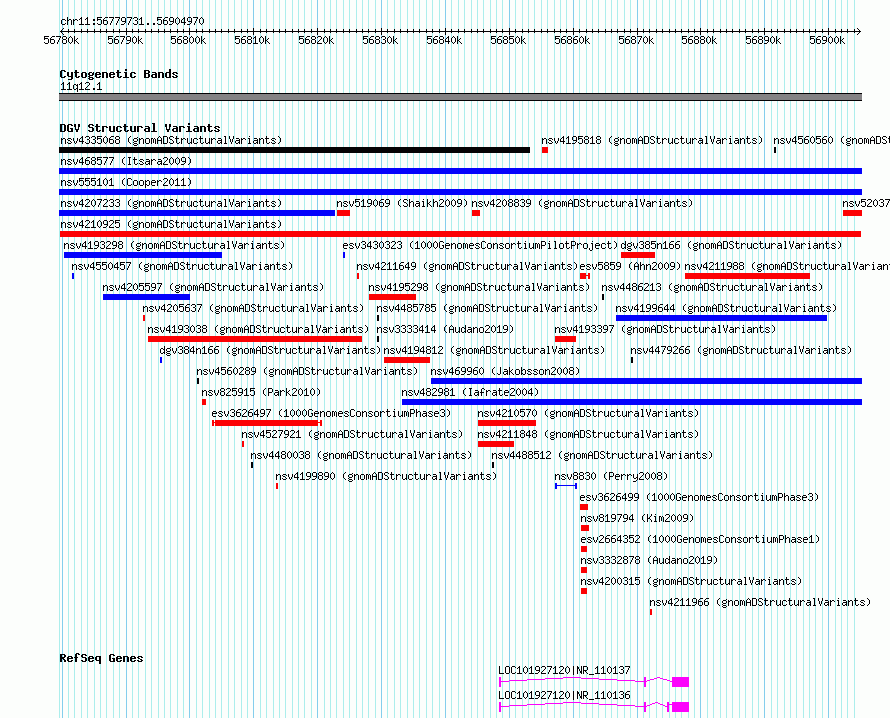Select nsv4194812 variant label
This screenshot has width=890, height=718.
click(x=494, y=350)
